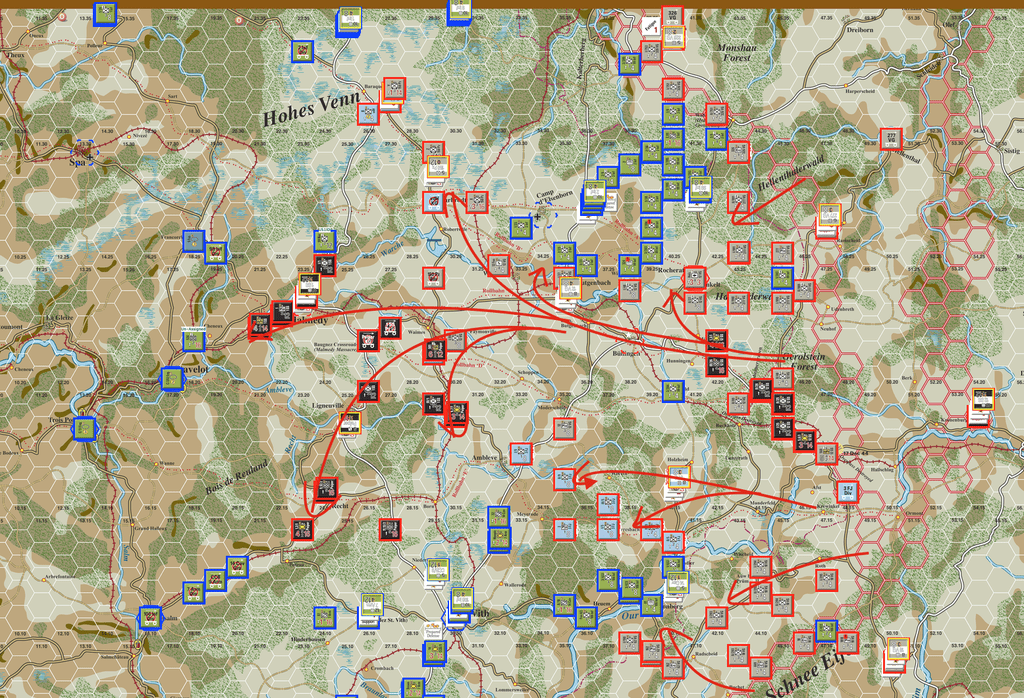Select the blue unit counter at Trois Ponts
This screenshot has height=698, width=1024.
pyautogui.click(x=86, y=428)
